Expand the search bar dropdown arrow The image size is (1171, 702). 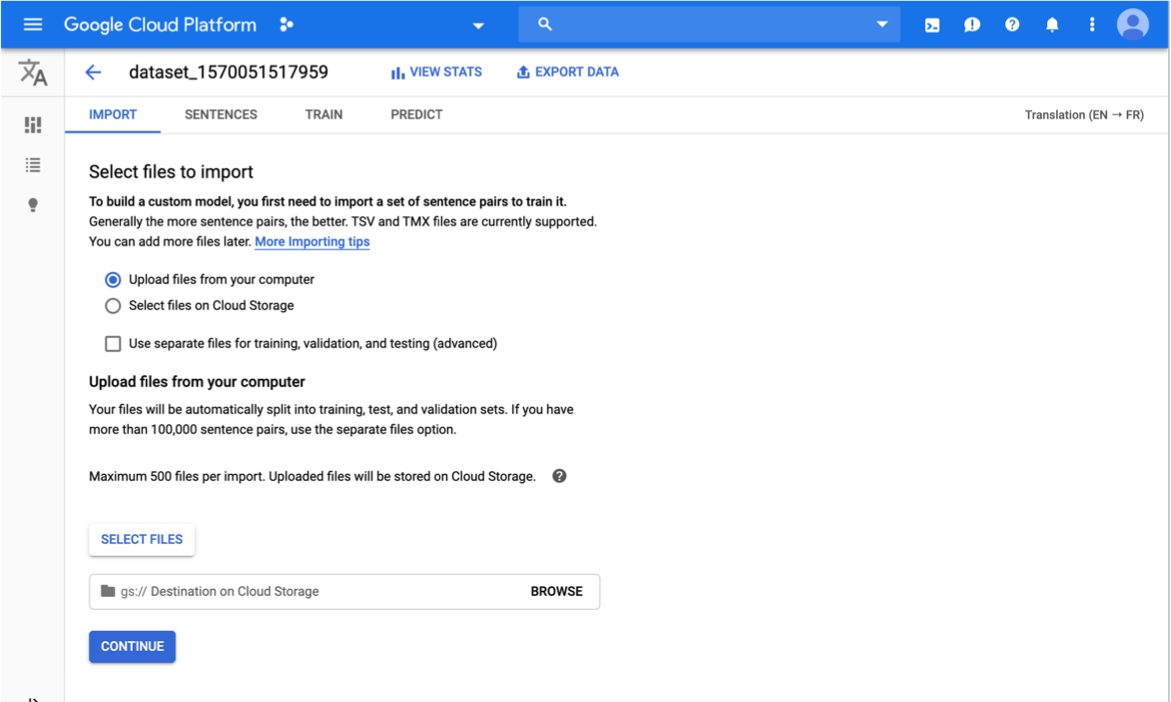coord(881,25)
